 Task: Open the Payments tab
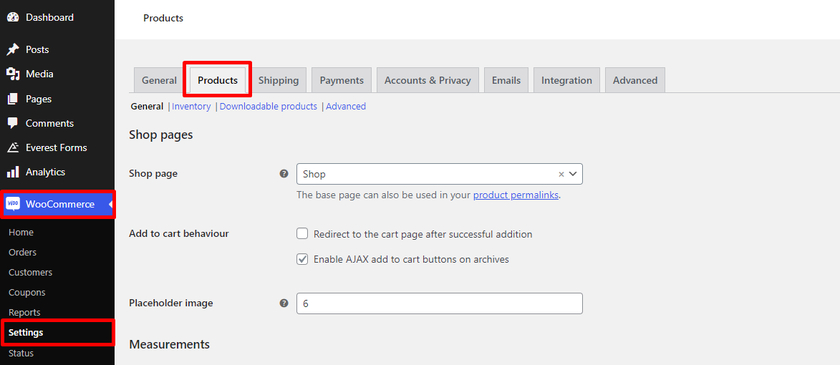342,80
